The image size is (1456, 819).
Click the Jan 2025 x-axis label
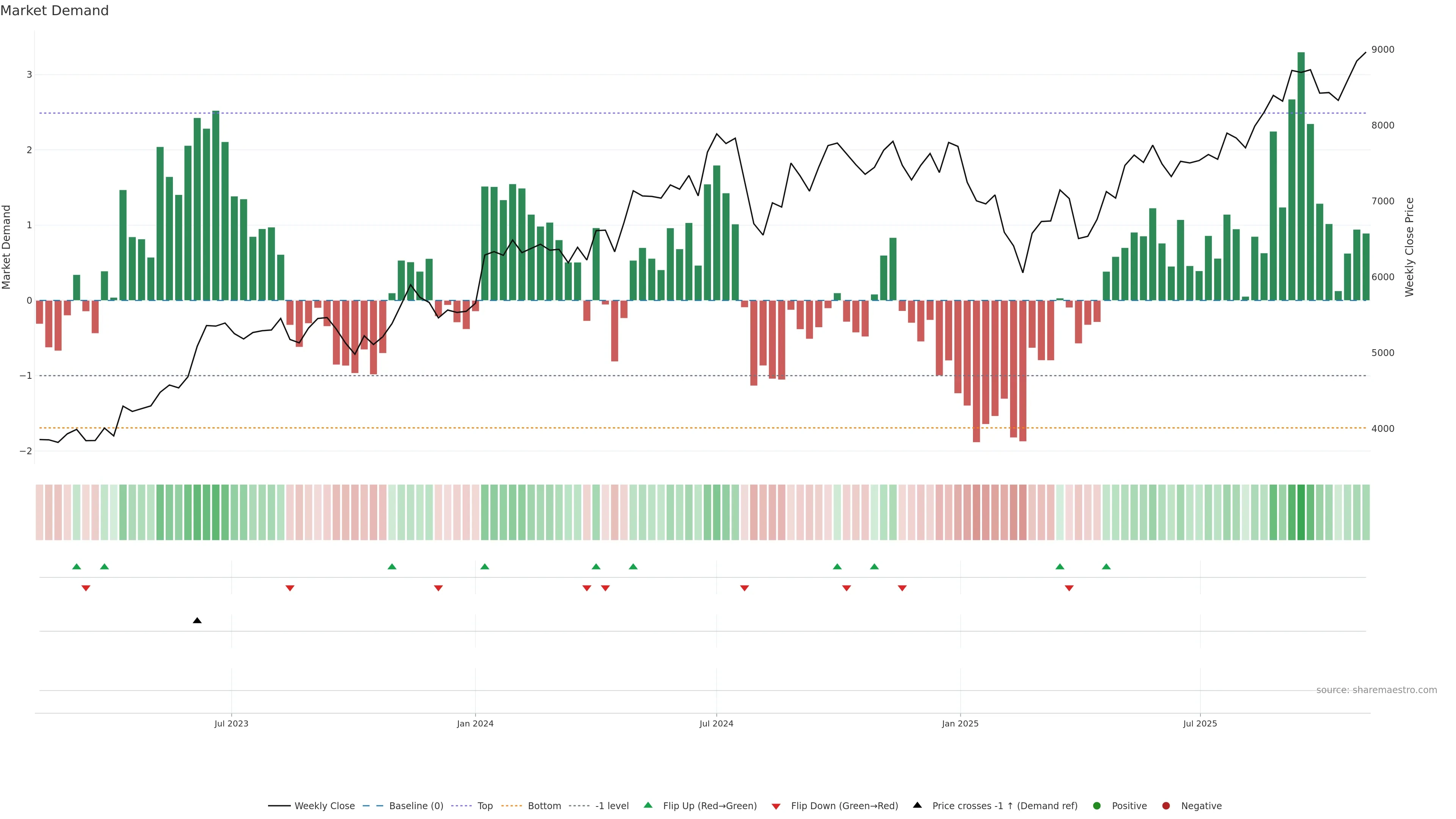click(960, 723)
